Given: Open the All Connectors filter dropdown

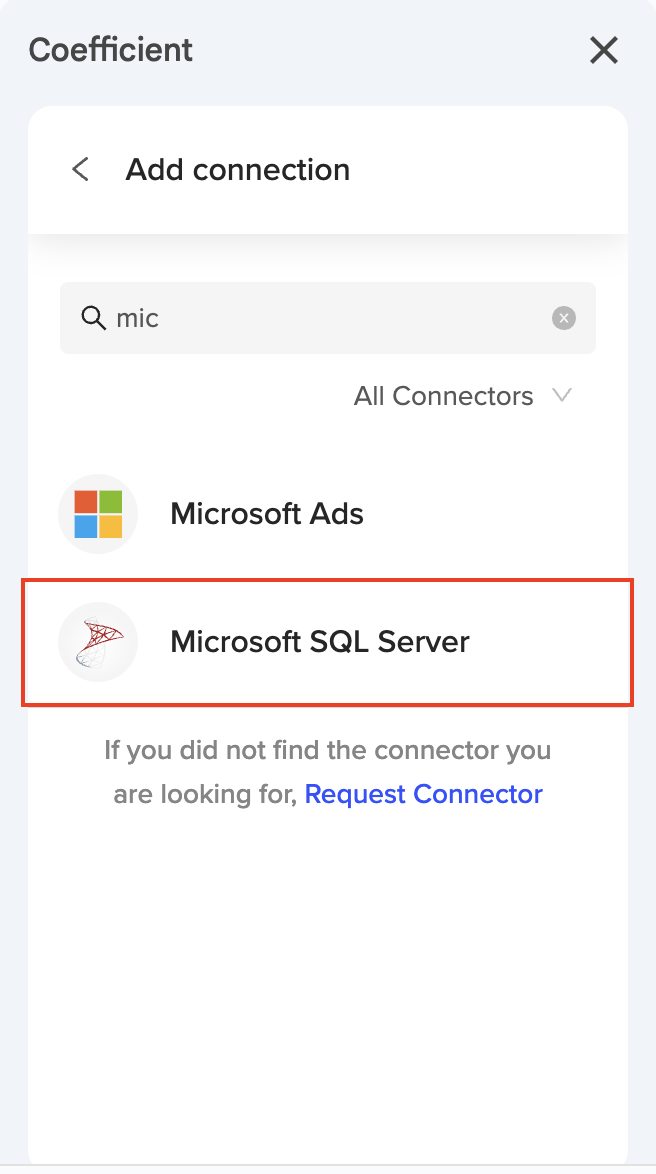Looking at the screenshot, I should click(443, 396).
